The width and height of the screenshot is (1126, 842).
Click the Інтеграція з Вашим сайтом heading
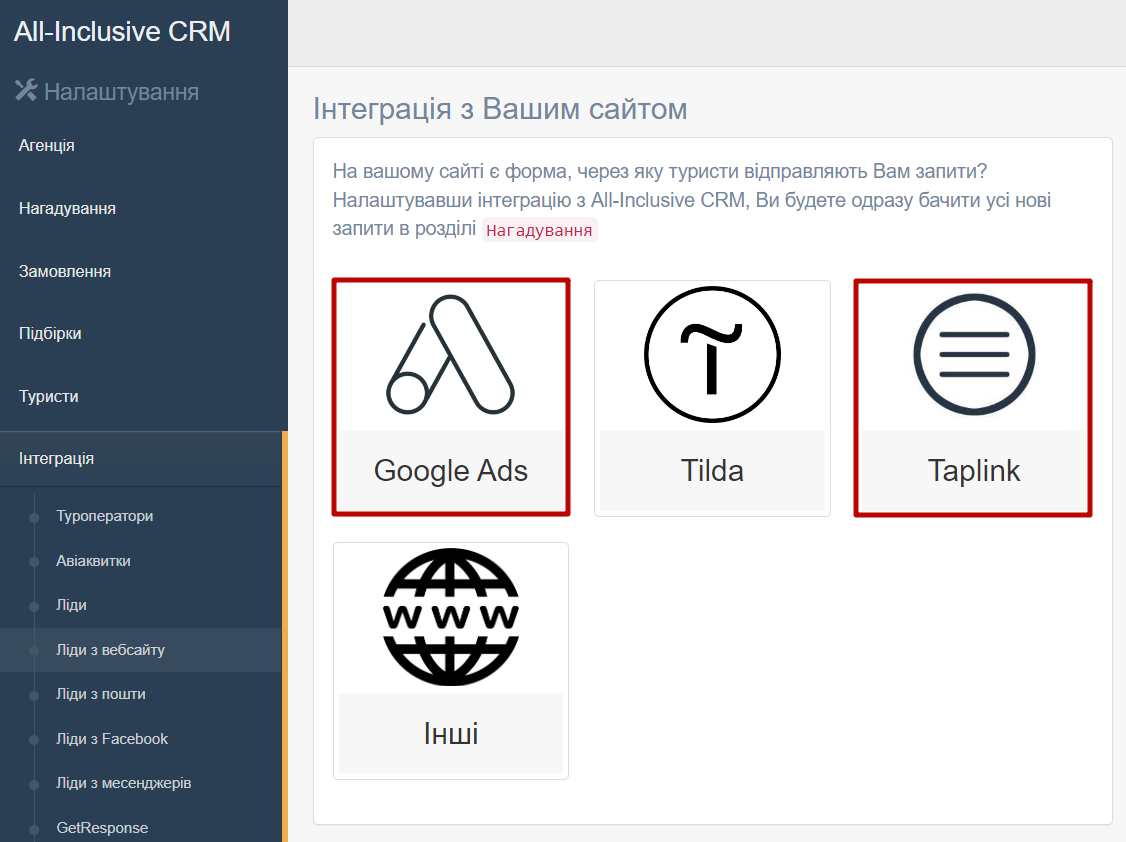tap(500, 109)
